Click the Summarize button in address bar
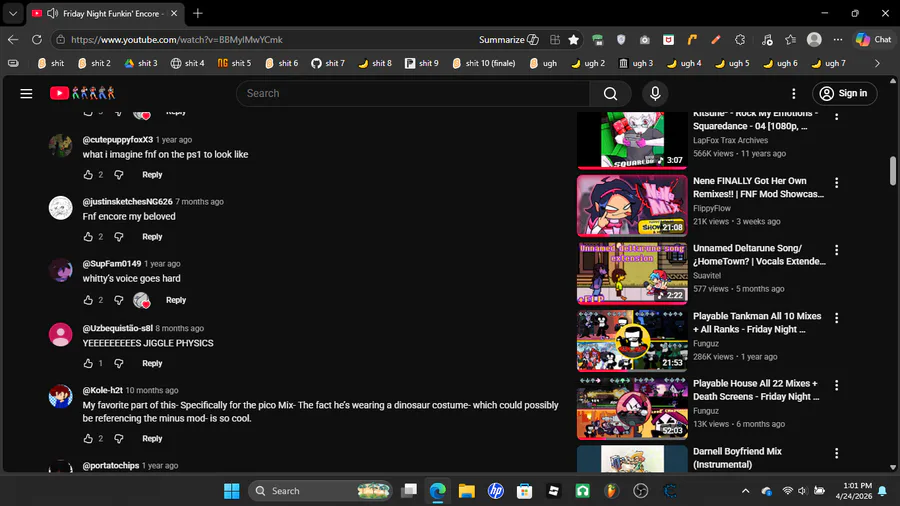This screenshot has width=900, height=506. point(509,40)
